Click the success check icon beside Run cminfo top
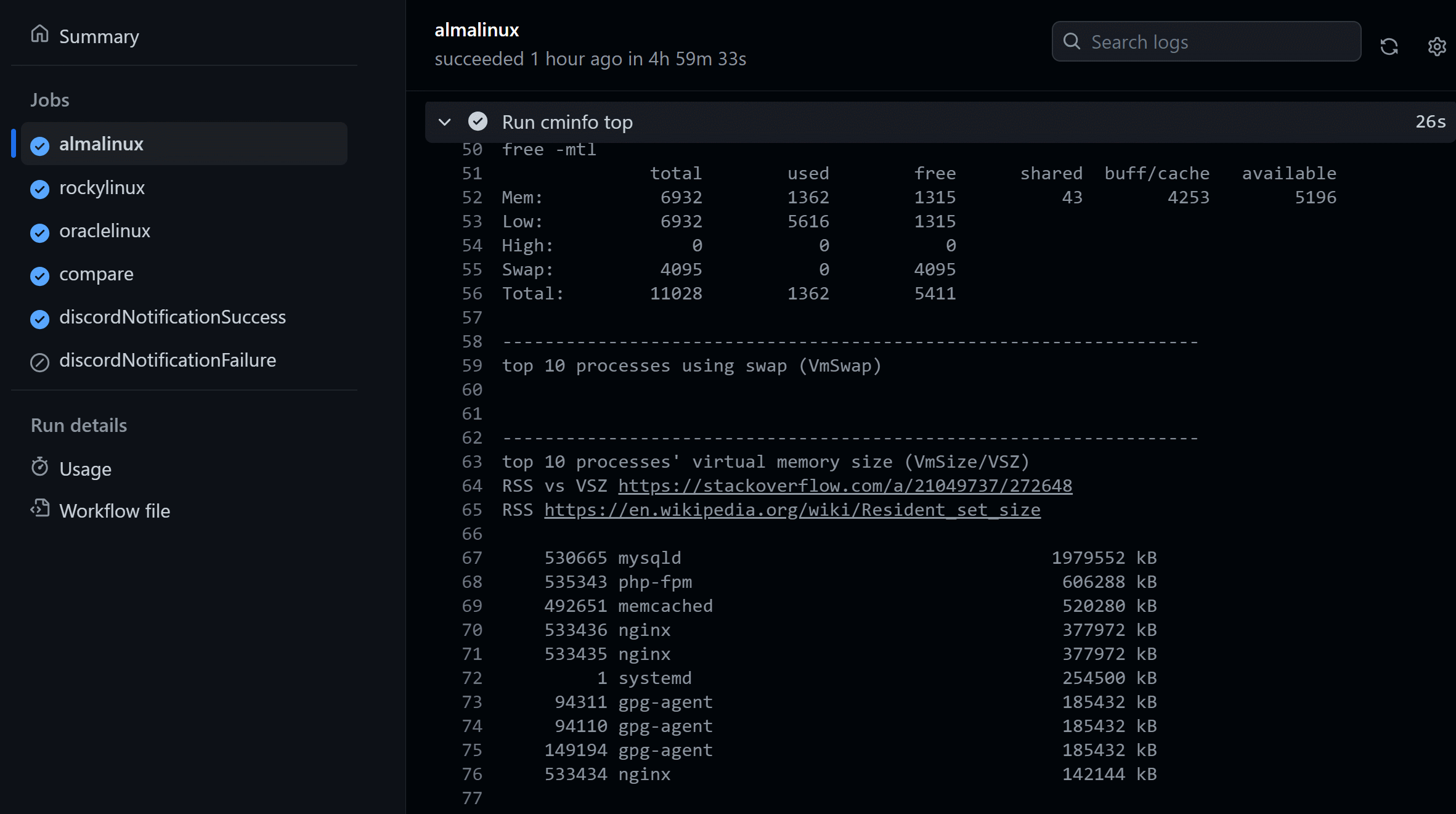 (x=478, y=121)
